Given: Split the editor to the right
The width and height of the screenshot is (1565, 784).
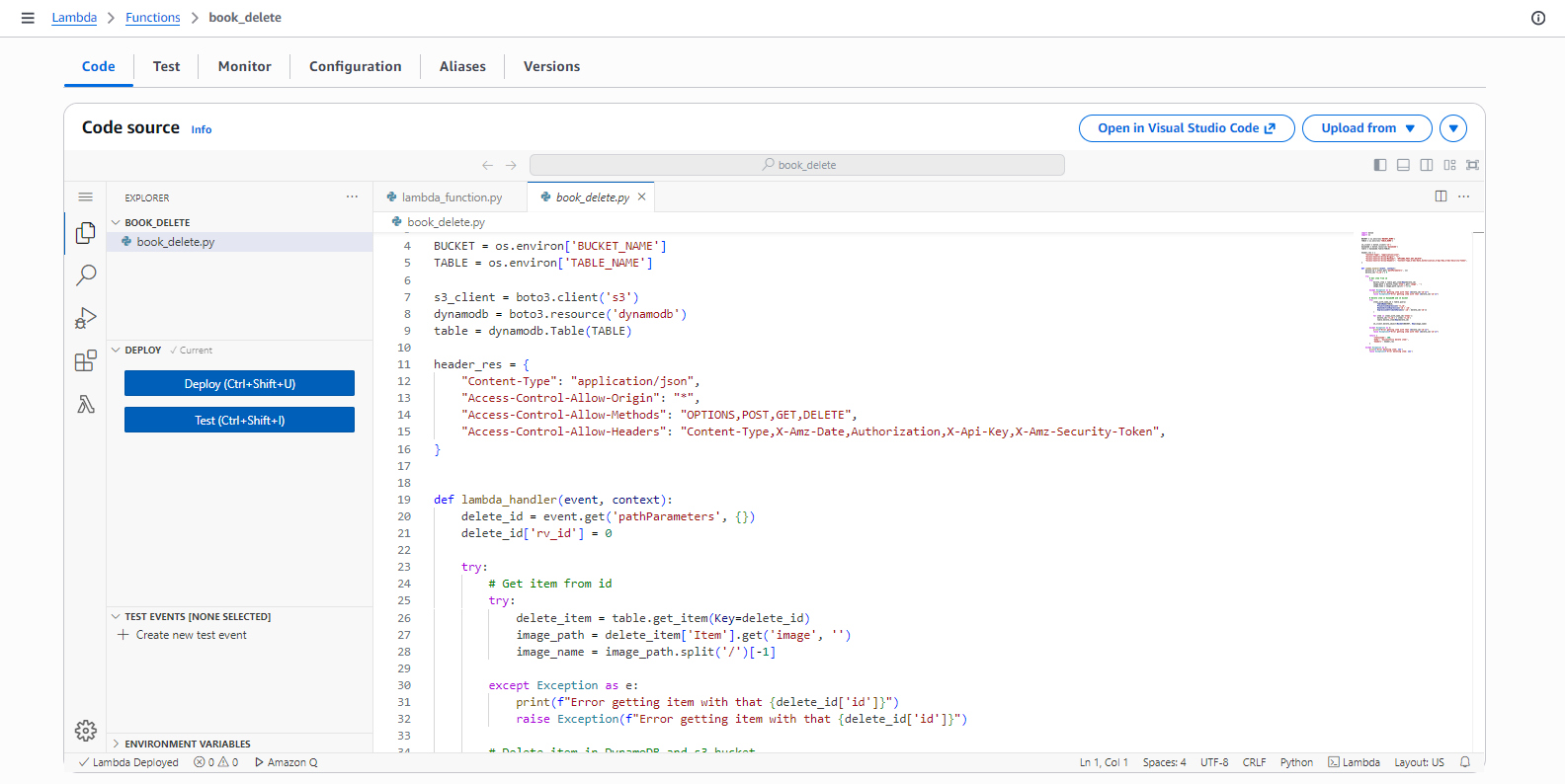Looking at the screenshot, I should tap(1441, 196).
